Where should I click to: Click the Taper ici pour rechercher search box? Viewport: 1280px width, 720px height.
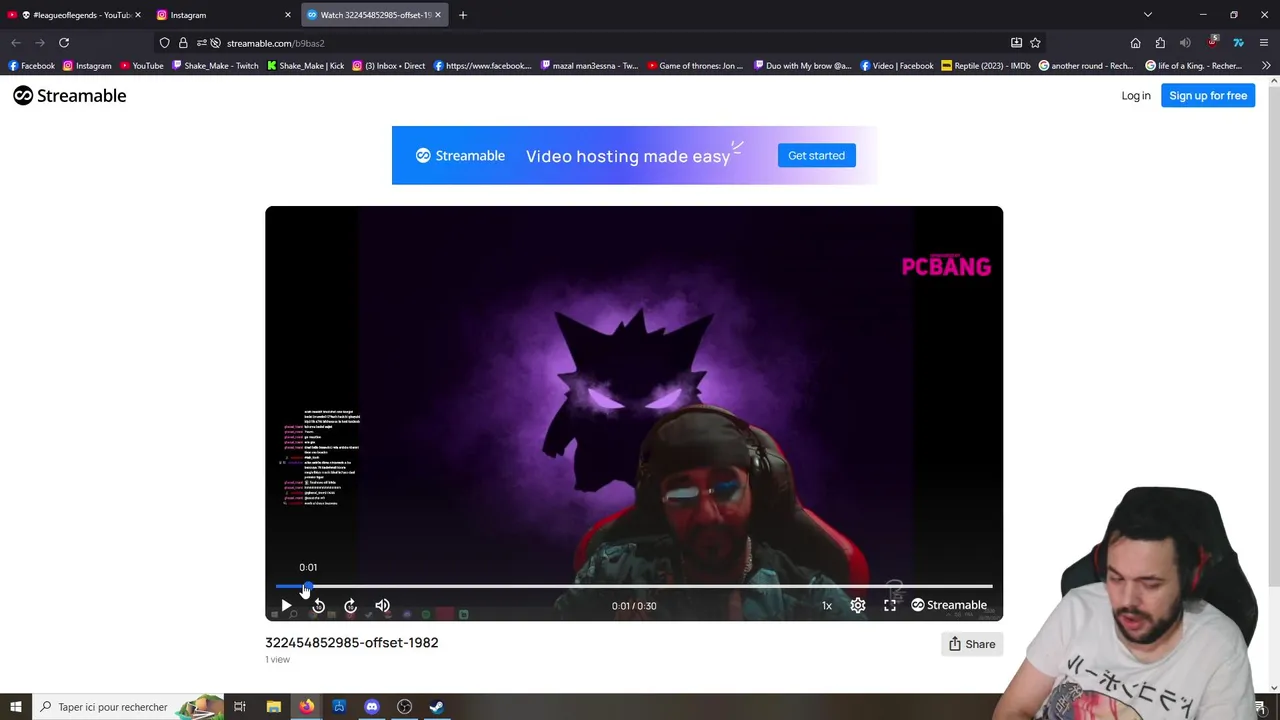coord(128,707)
